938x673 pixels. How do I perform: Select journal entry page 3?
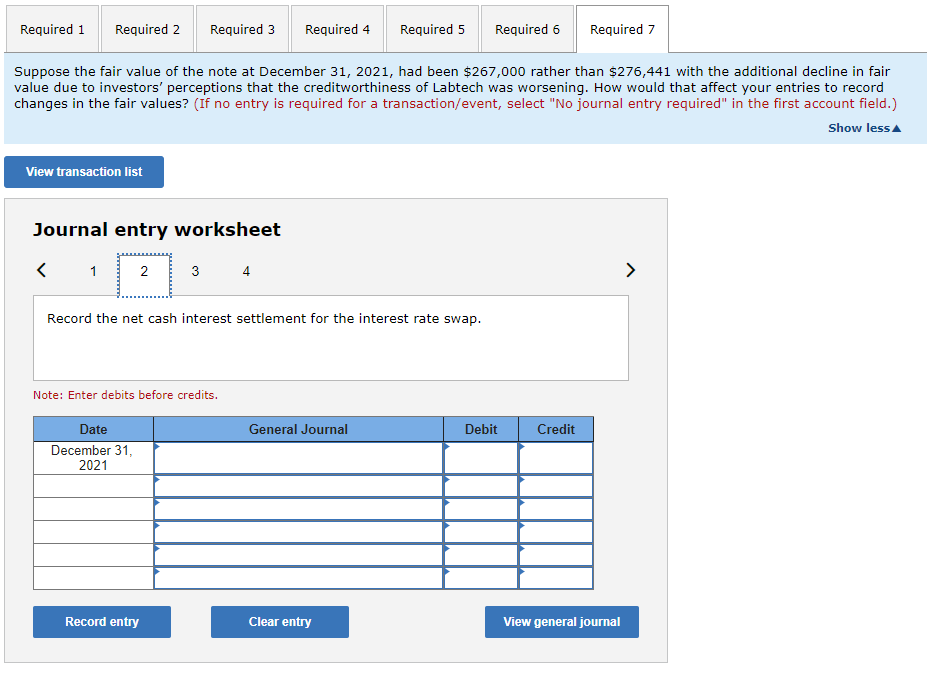coord(195,271)
